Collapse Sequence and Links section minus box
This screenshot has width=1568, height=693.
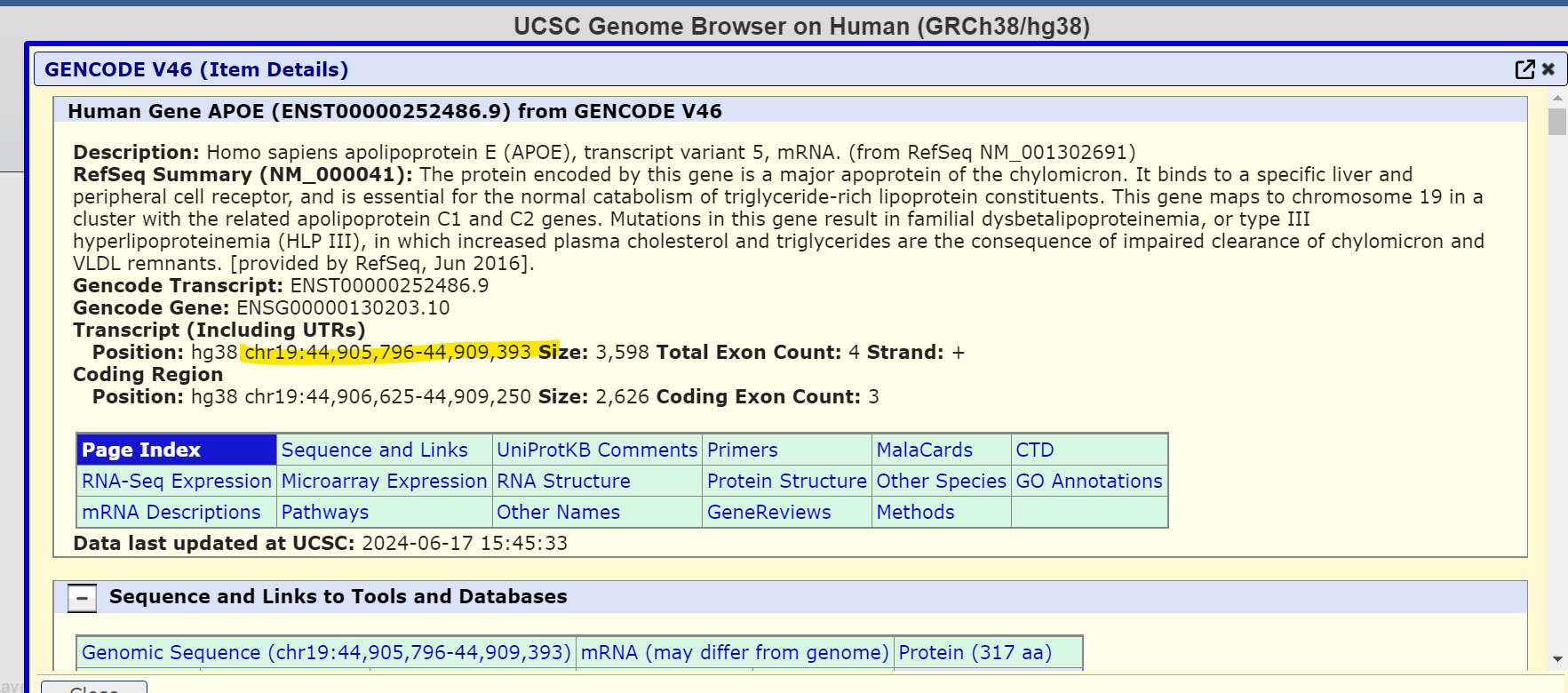coord(82,598)
